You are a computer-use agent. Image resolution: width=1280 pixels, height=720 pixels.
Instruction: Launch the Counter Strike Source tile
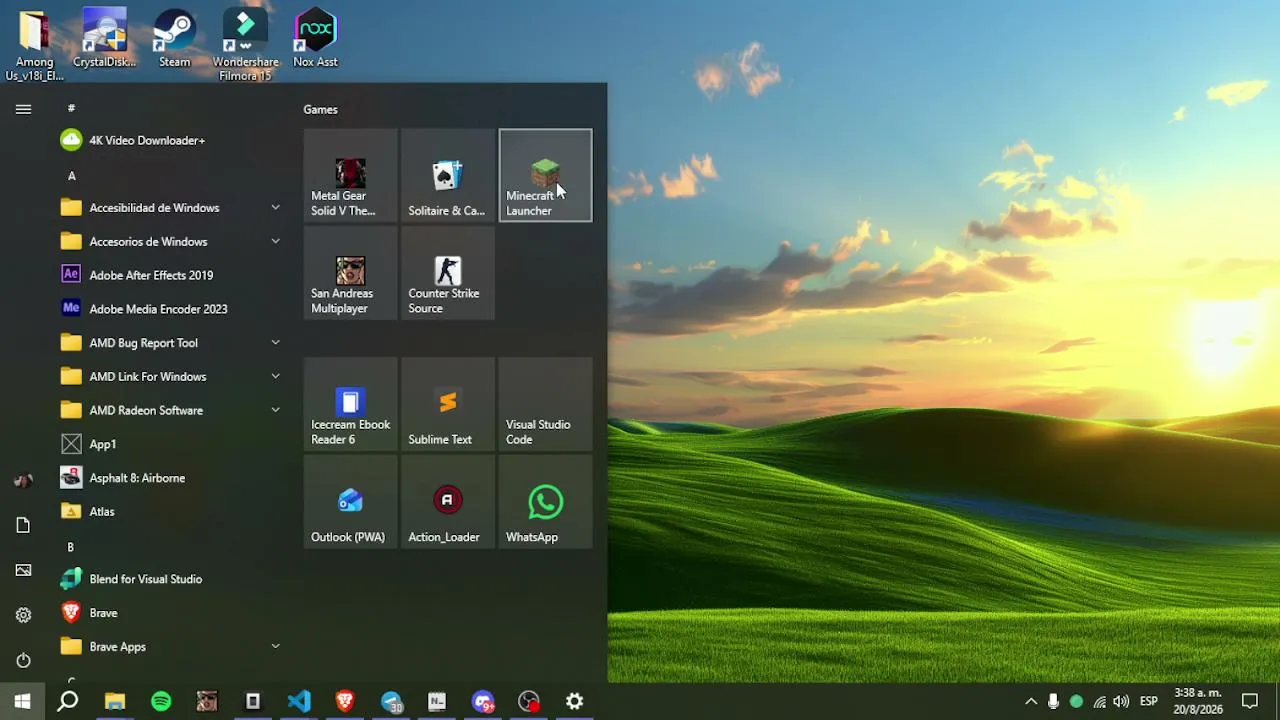pos(447,273)
